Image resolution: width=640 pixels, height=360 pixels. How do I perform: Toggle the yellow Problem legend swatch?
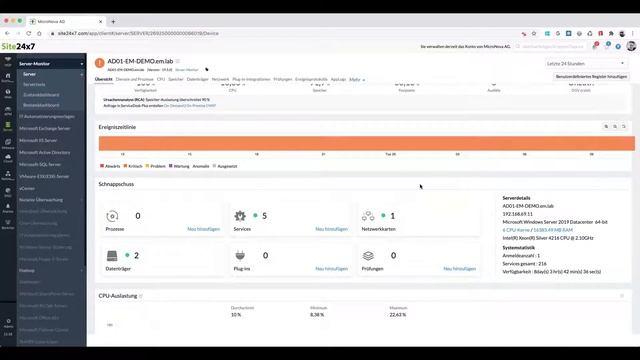tap(147, 166)
